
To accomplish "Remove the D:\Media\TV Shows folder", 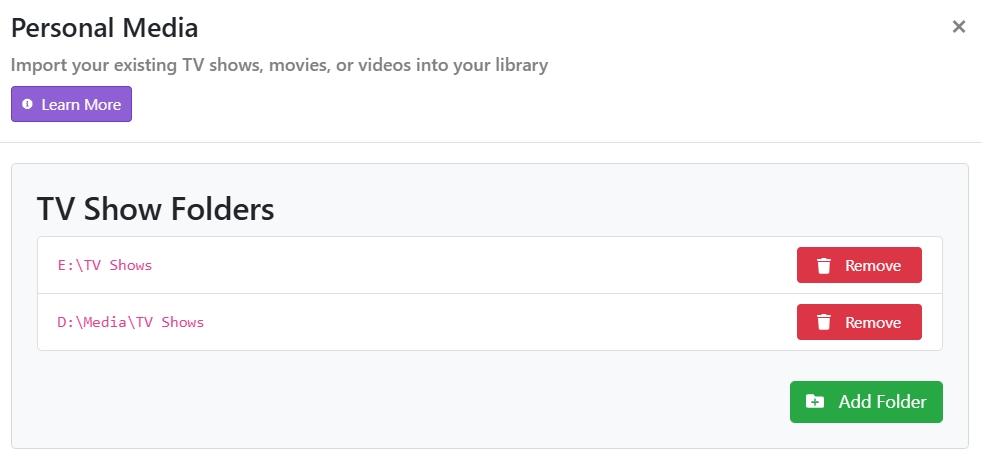I will [x=859, y=323].
